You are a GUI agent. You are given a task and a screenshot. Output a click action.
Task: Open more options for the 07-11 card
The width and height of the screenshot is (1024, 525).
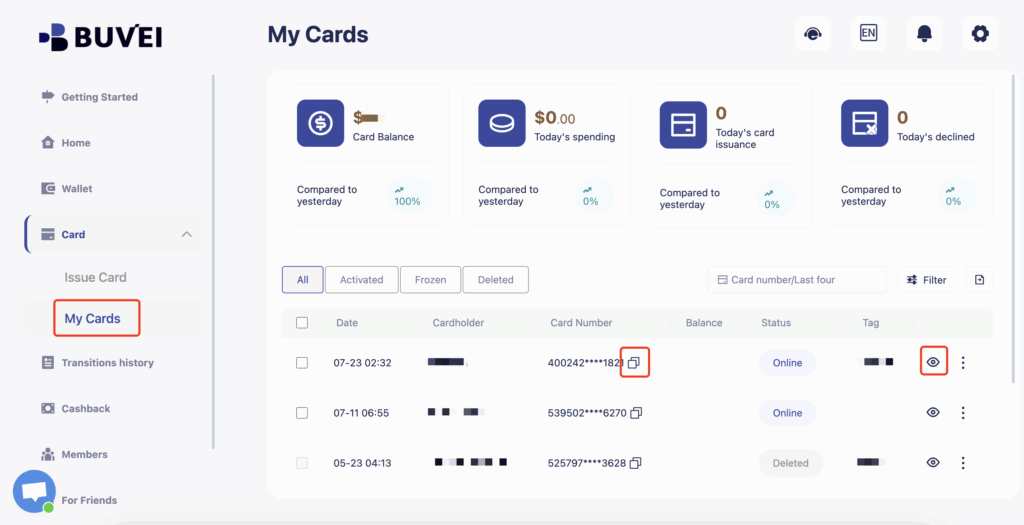[x=963, y=413]
